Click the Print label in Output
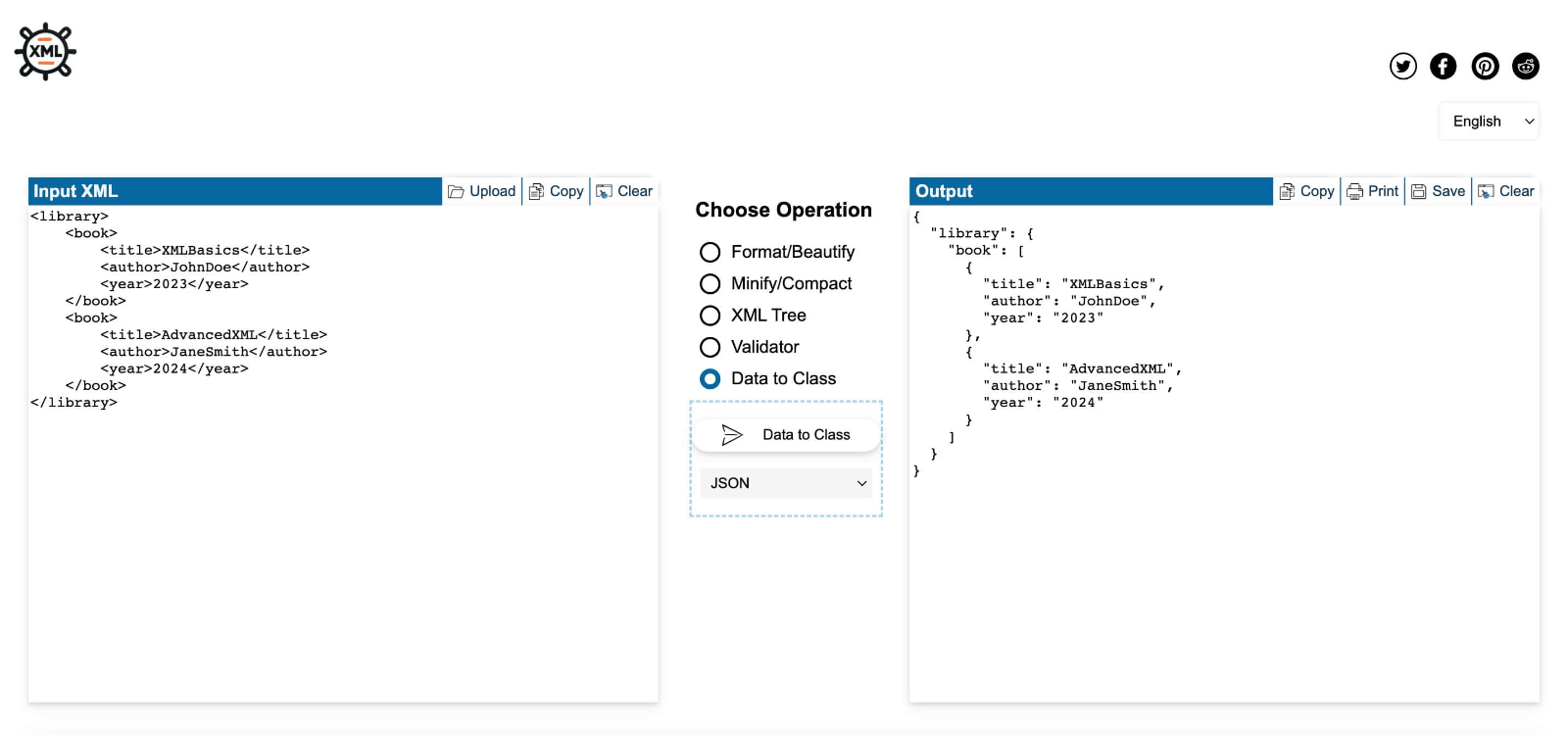 pyautogui.click(x=1383, y=191)
